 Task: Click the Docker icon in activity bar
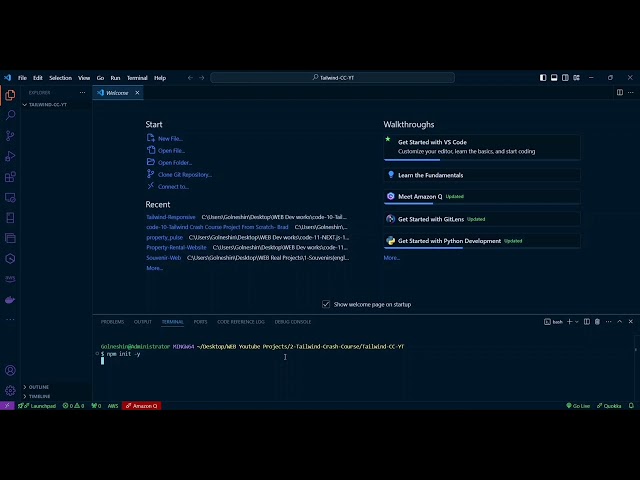(10, 299)
